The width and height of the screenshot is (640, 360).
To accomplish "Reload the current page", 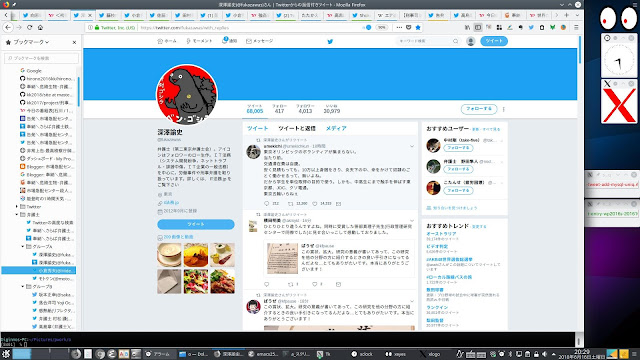I will 29,27.
